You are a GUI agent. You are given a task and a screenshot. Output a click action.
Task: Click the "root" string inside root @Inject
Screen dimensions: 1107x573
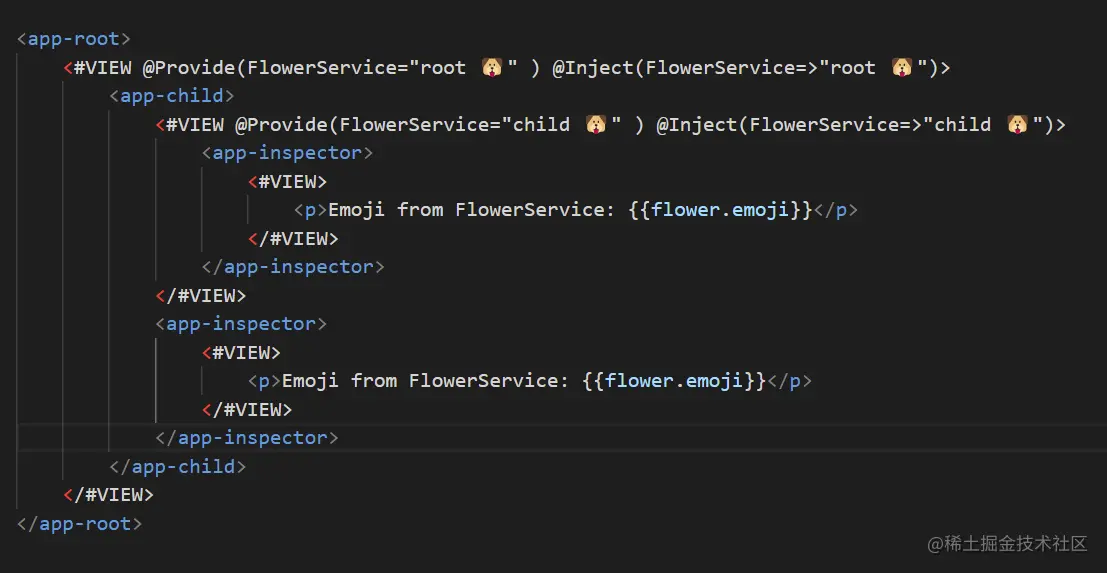847,68
